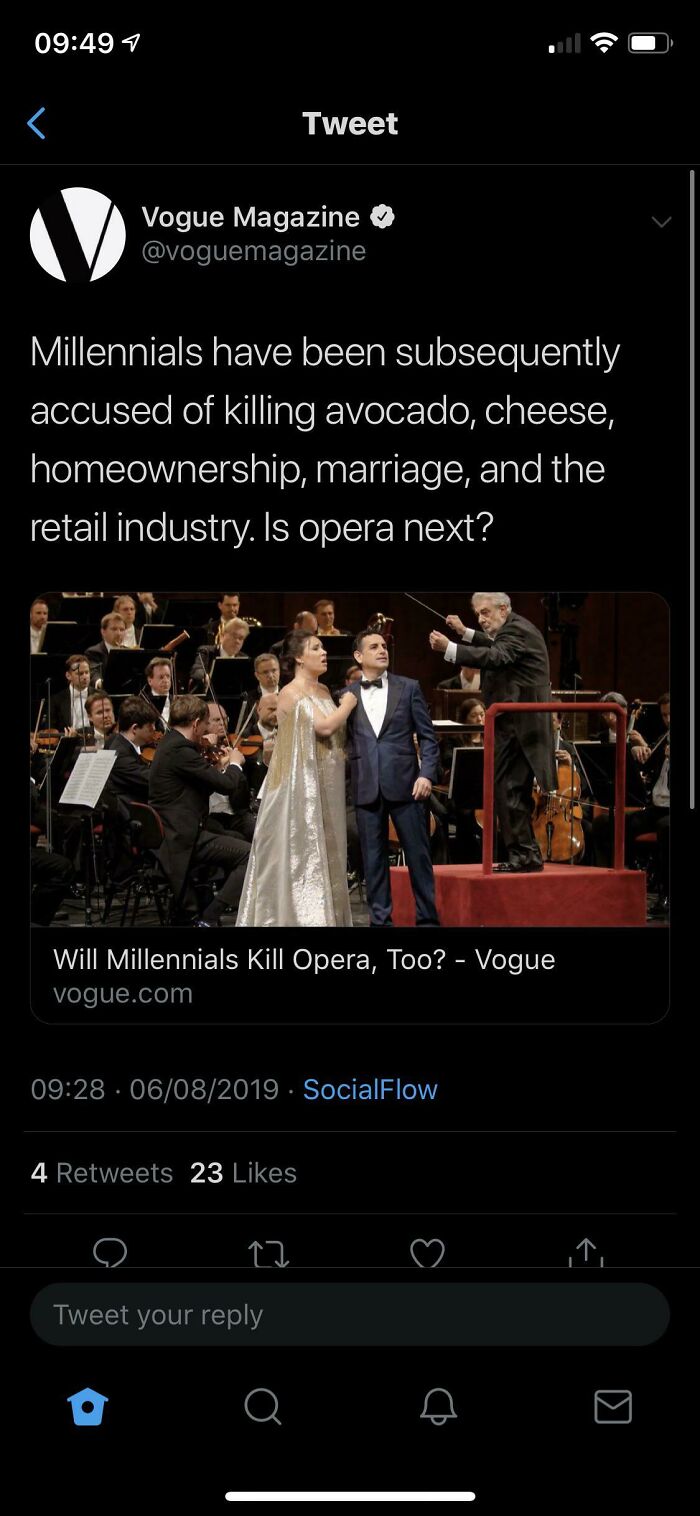The image size is (700, 1516).
Task: Open Notifications via the bell icon
Action: coord(437,1407)
